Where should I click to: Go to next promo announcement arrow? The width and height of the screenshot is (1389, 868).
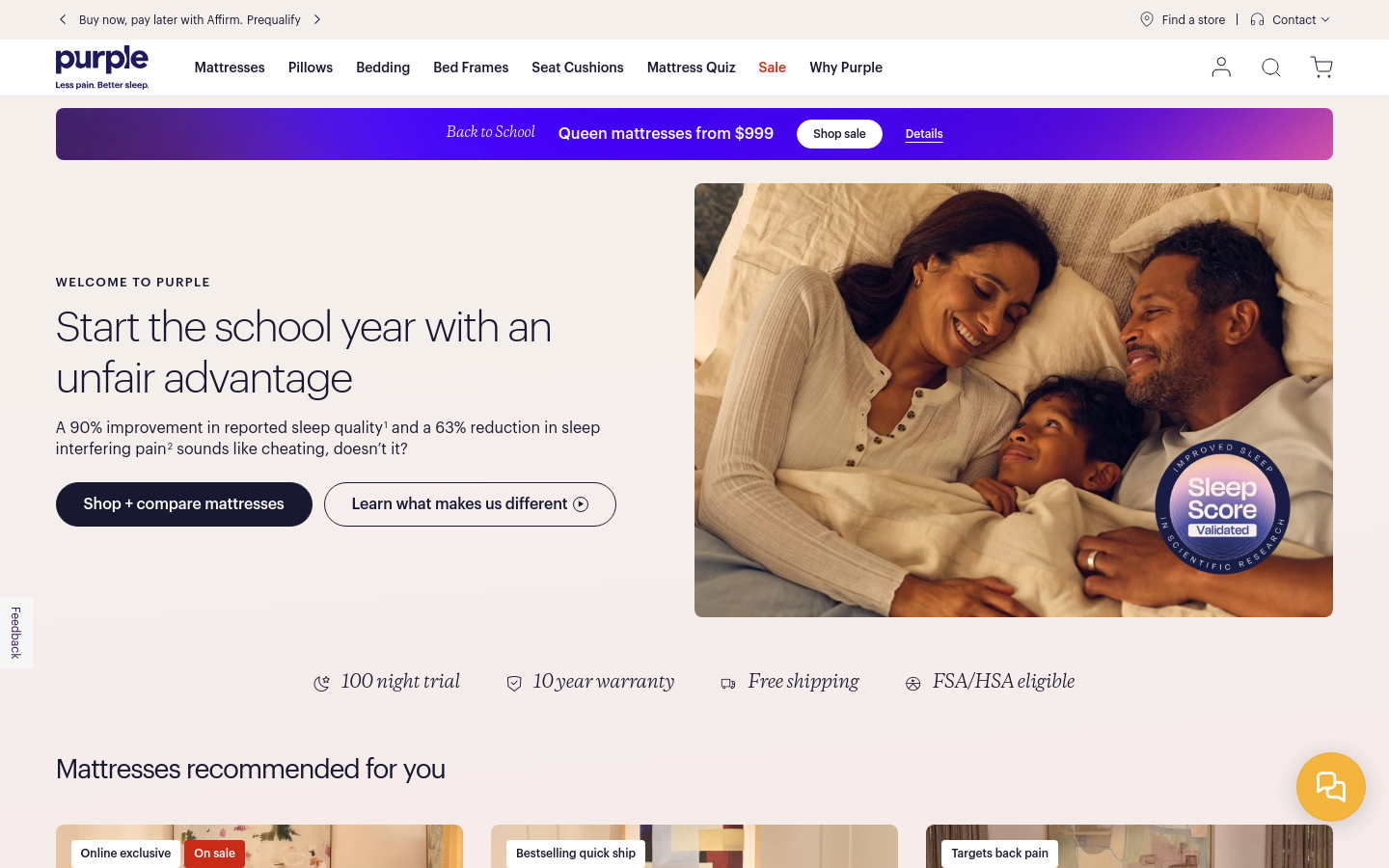tap(317, 19)
